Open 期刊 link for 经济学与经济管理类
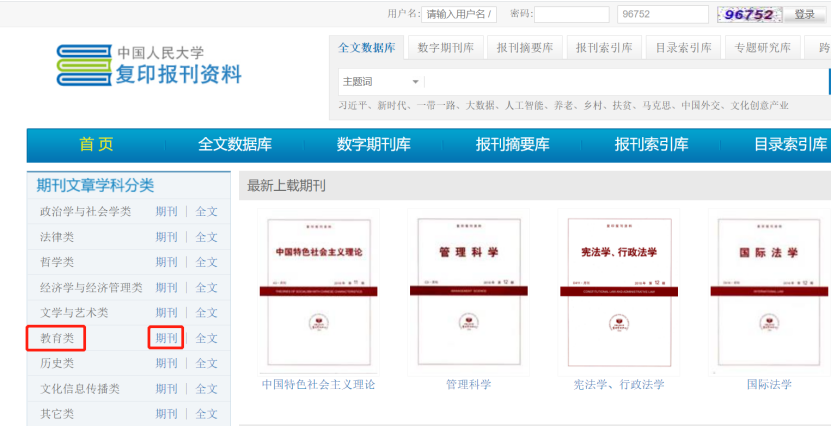 pyautogui.click(x=166, y=288)
